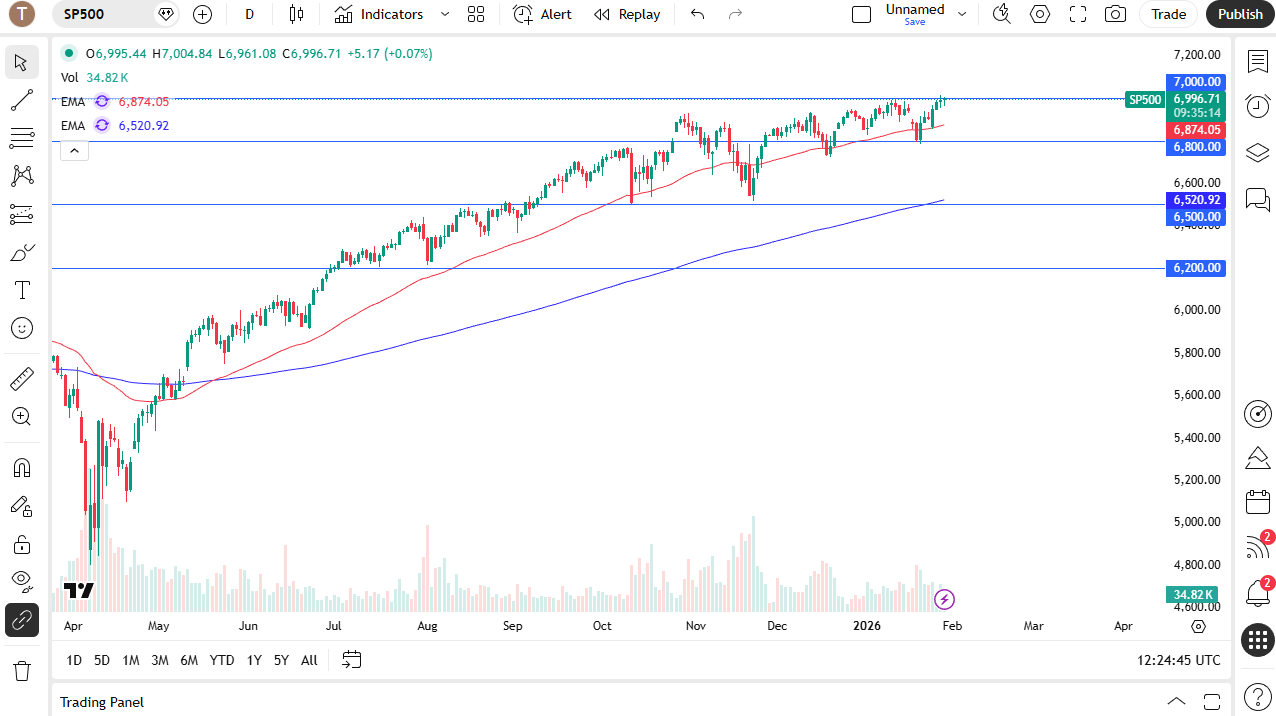Expand the Unnamed layout dropdown

(x=961, y=14)
